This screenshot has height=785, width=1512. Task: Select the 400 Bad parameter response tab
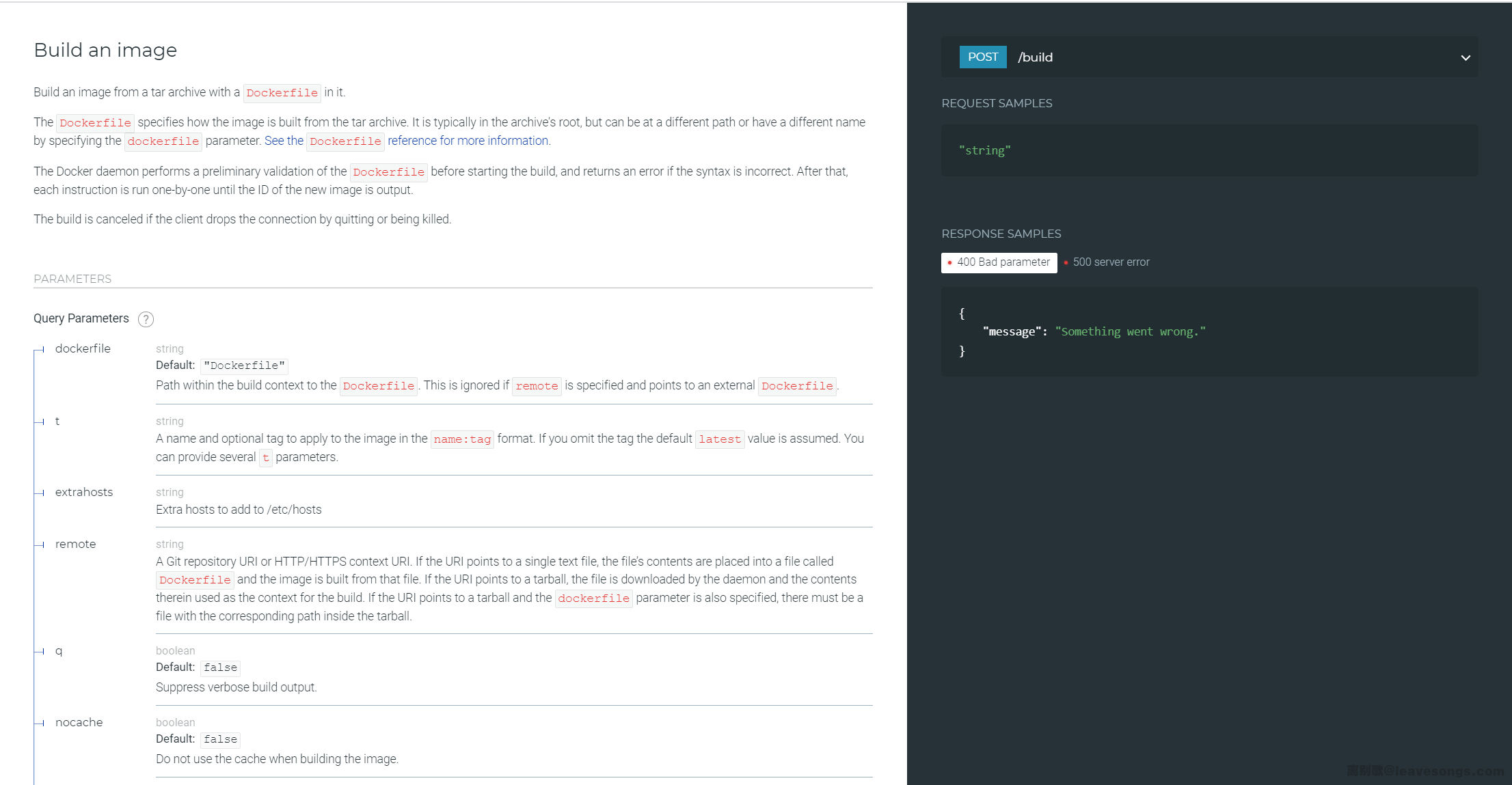pos(1003,262)
